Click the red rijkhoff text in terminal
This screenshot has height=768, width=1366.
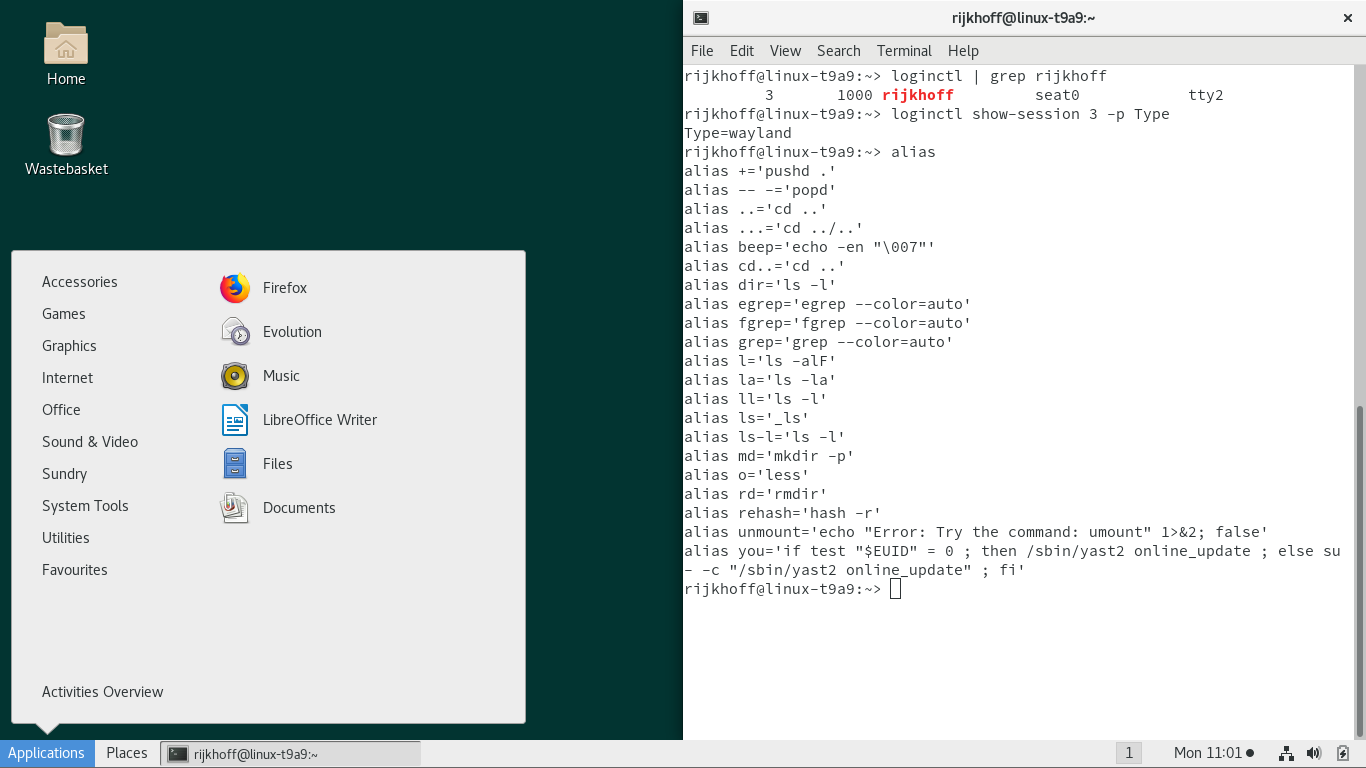918,95
